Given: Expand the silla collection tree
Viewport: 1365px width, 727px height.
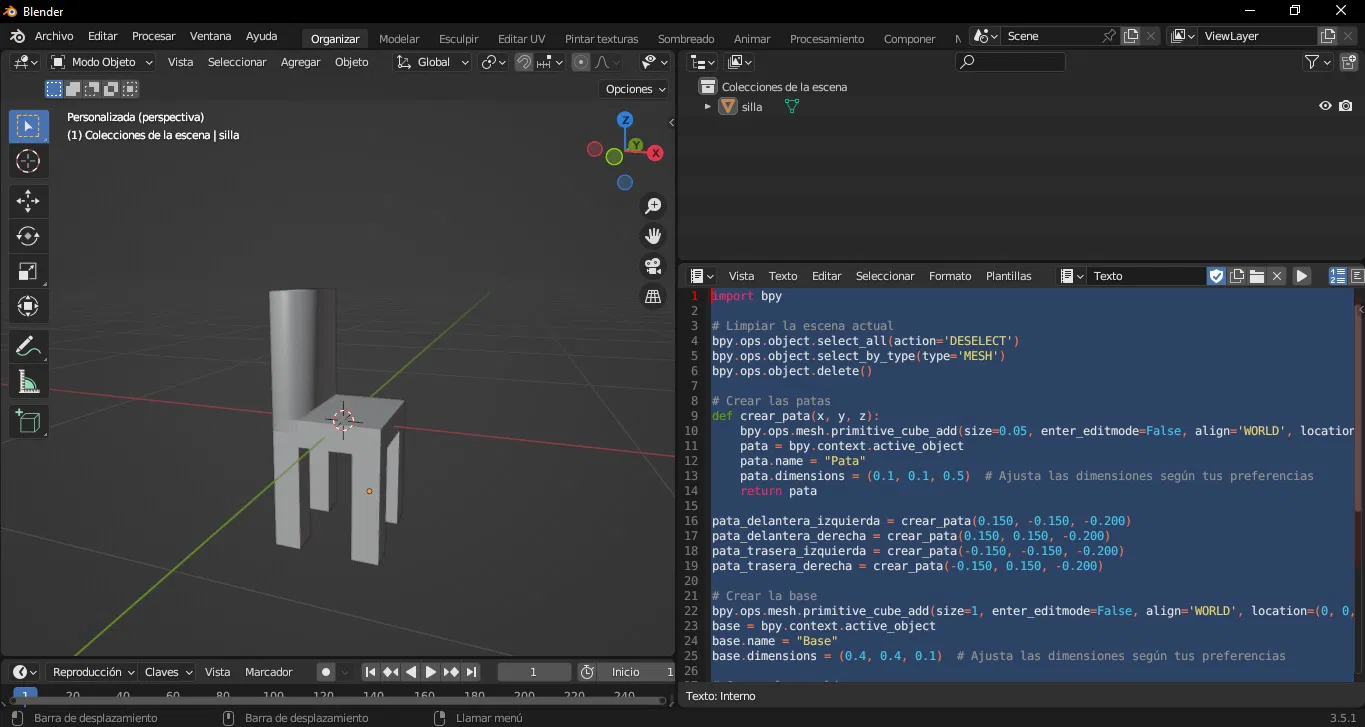Looking at the screenshot, I should click(x=708, y=106).
